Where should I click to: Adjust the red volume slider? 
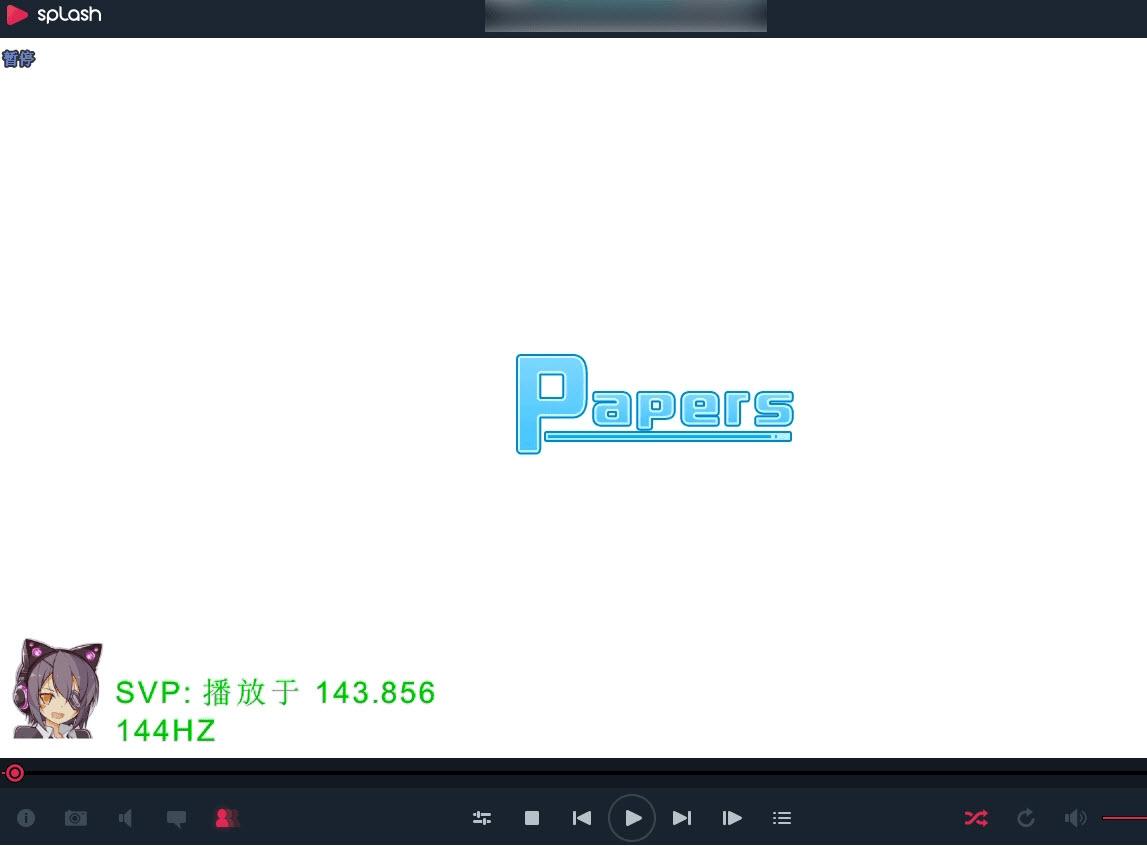coord(1124,817)
